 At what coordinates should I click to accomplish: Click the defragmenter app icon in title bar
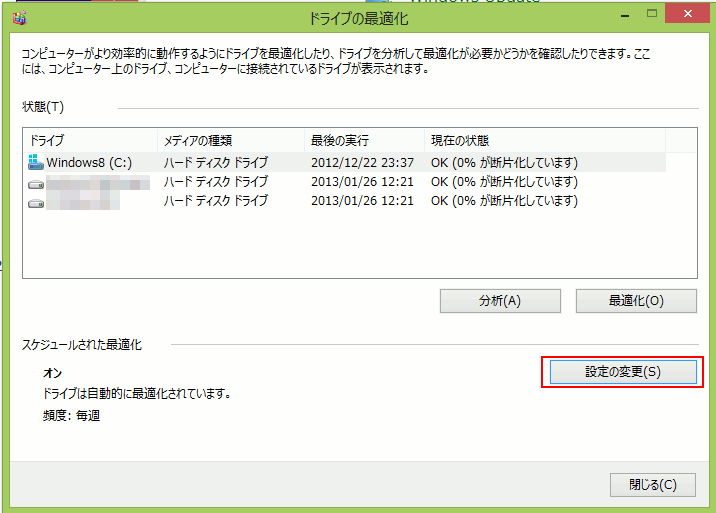coord(19,17)
